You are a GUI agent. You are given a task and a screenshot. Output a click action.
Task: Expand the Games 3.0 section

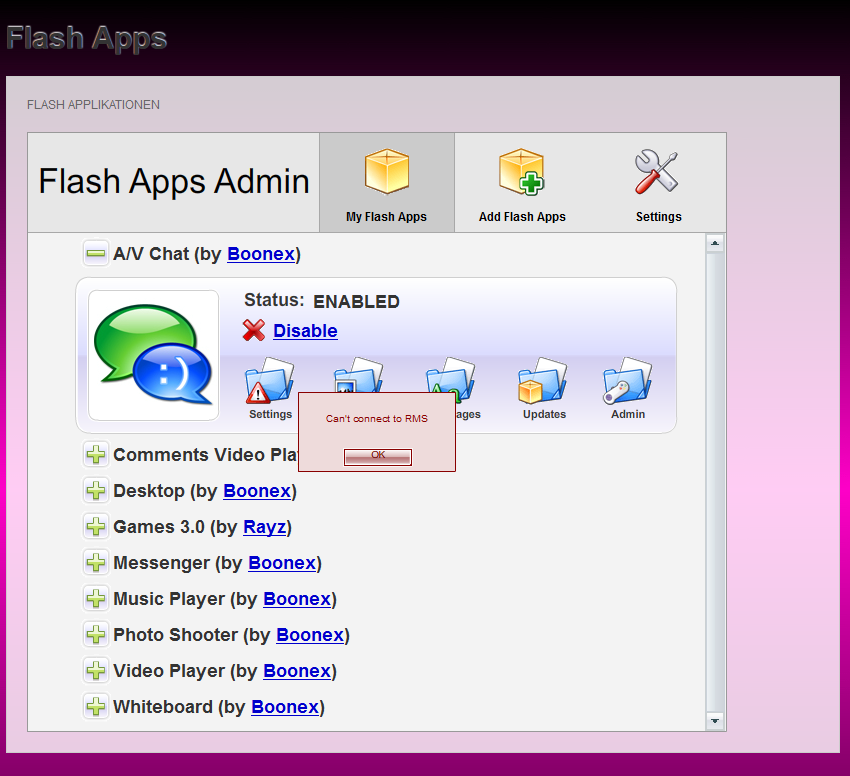[x=96, y=527]
